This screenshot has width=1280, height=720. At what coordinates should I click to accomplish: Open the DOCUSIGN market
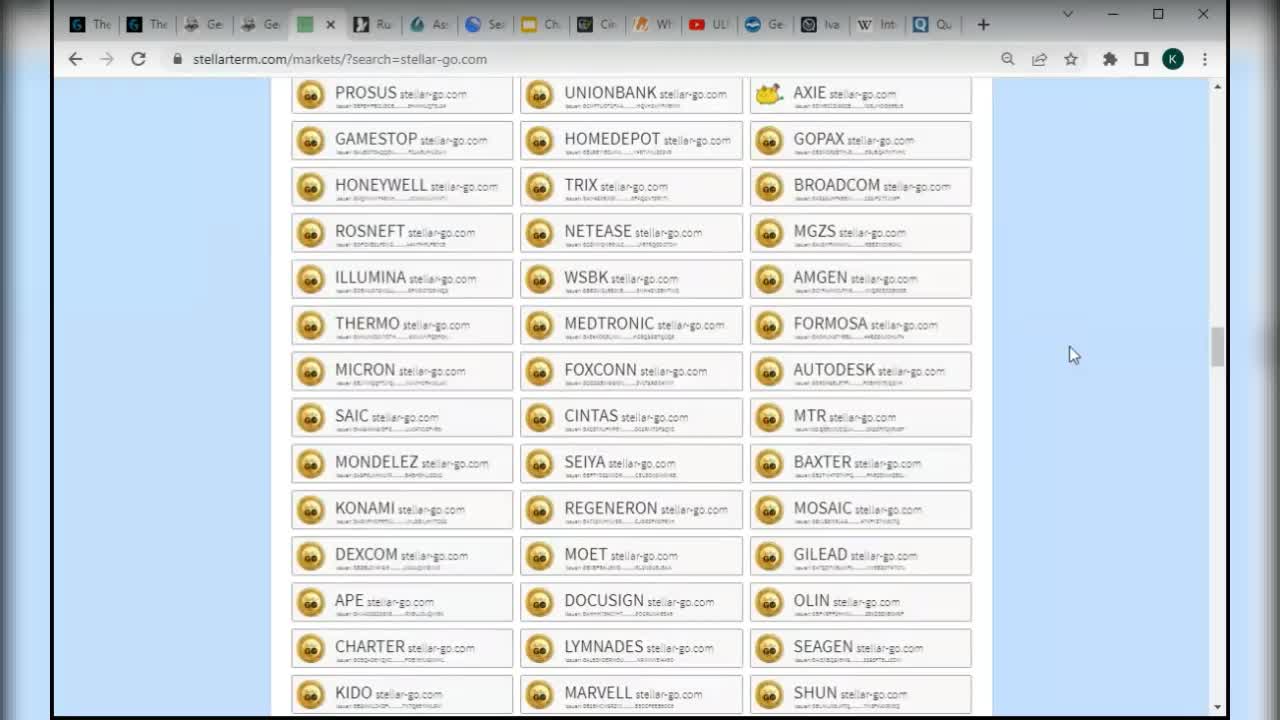coord(631,602)
